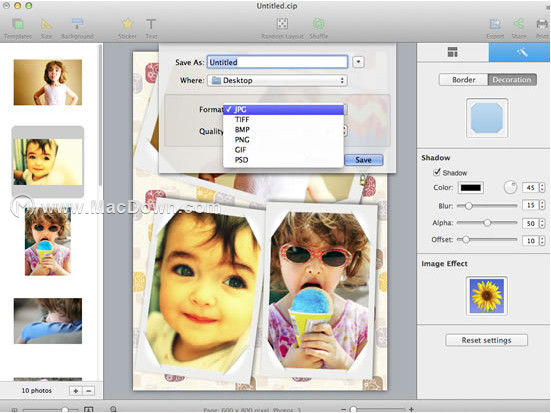The height and width of the screenshot is (413, 551).
Task: Click the Reset settings button
Action: tap(486, 340)
